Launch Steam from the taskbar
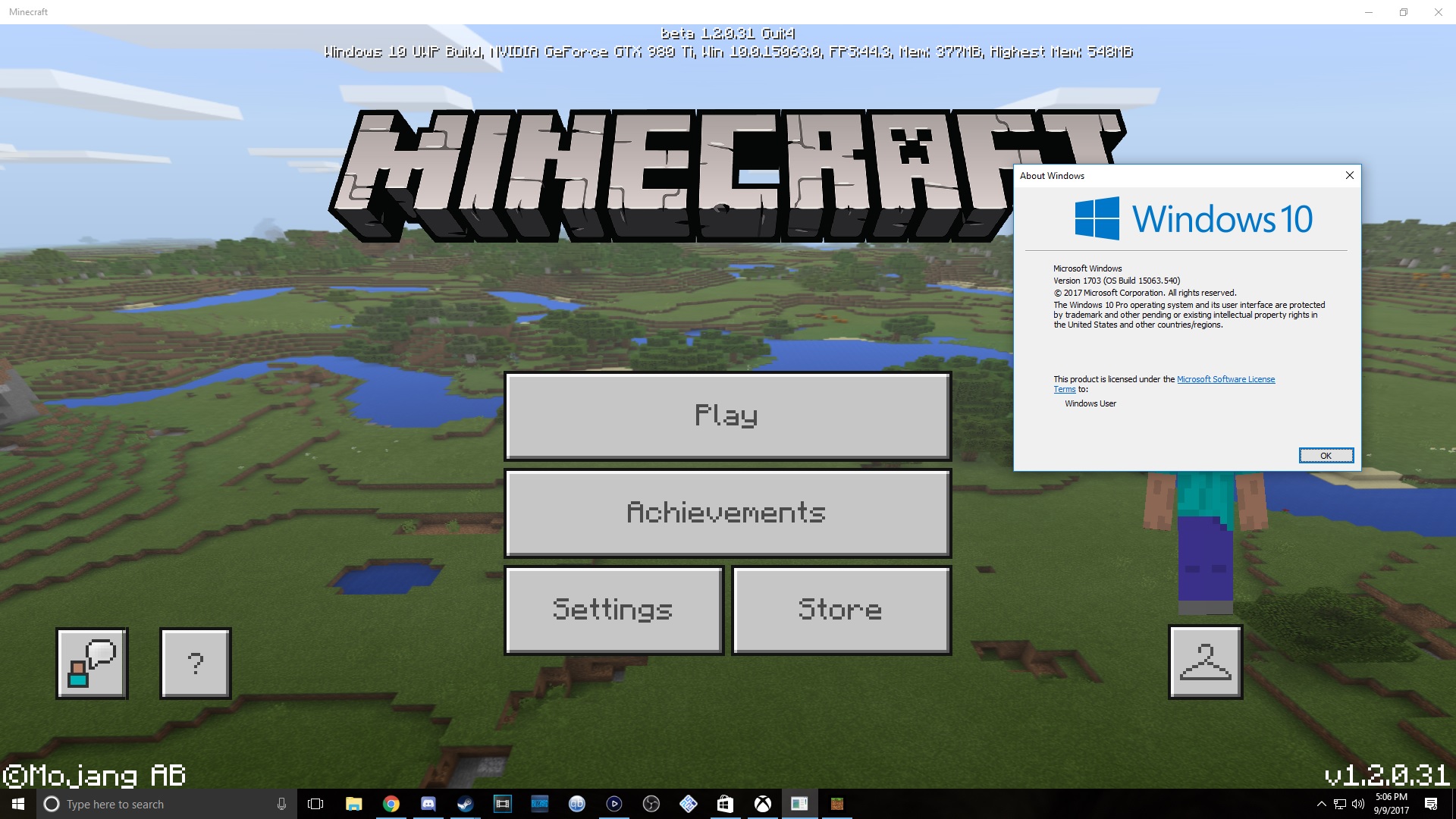 coord(466,804)
